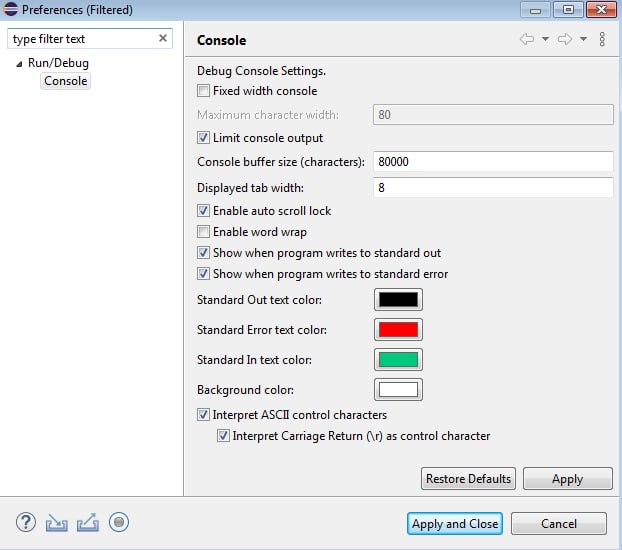The height and width of the screenshot is (550, 622).
Task: Uncheck Limit console output
Action: 203,138
